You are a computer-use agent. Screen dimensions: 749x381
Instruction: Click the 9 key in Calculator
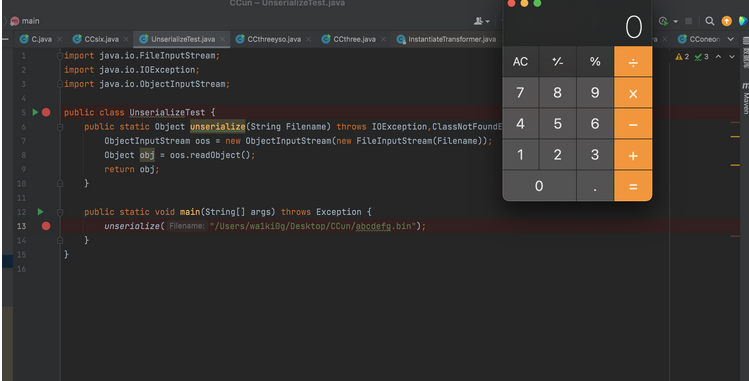[x=595, y=93]
